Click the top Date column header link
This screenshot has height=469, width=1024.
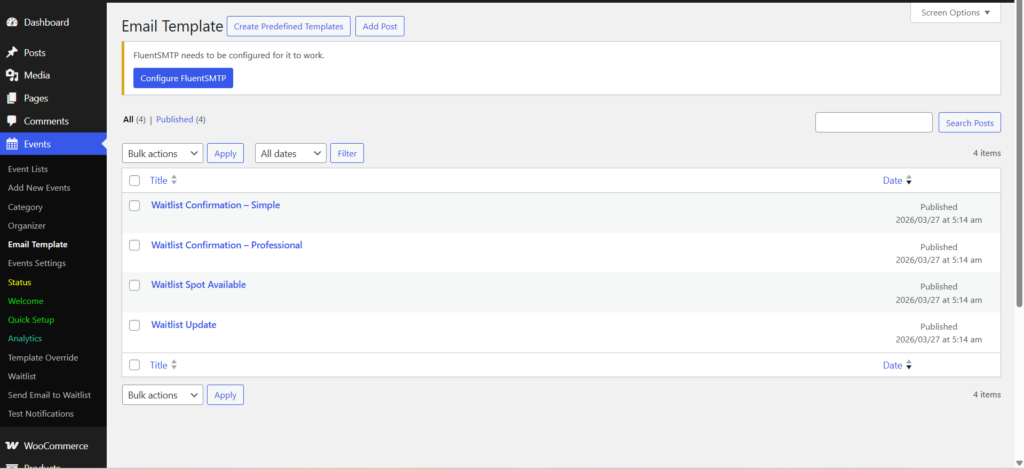point(892,180)
